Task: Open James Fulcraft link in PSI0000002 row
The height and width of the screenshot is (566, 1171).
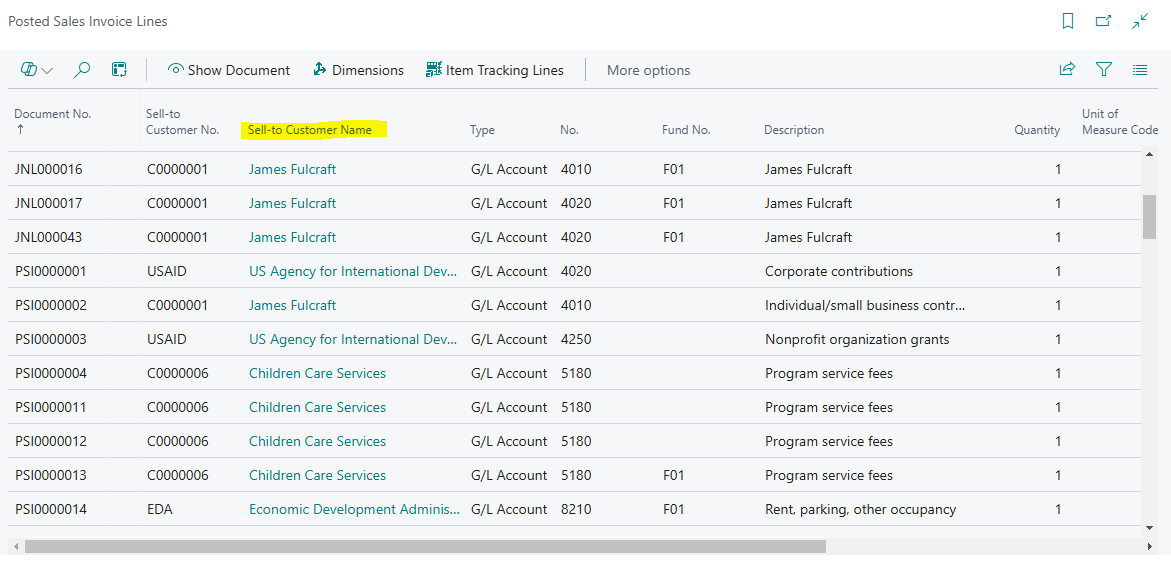Action: [x=293, y=305]
